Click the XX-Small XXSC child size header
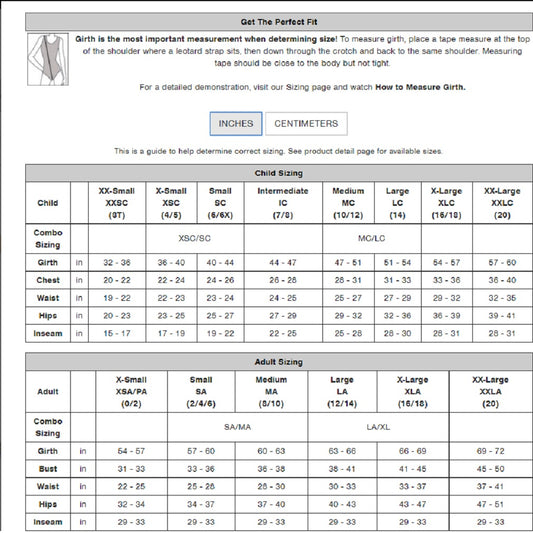The width and height of the screenshot is (533, 533). 117,203
